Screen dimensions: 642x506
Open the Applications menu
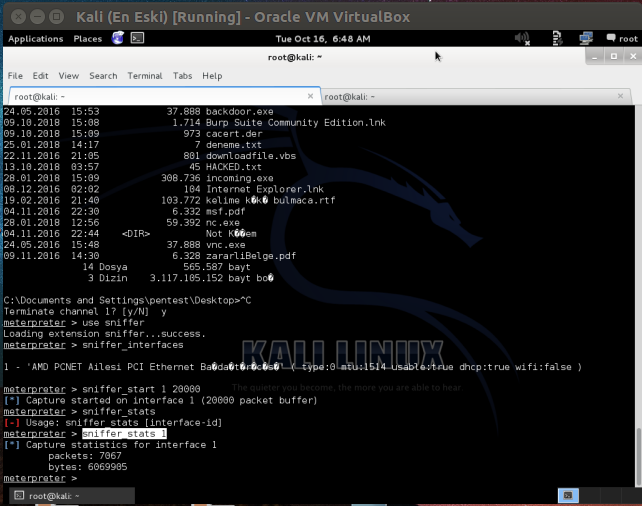tap(36, 39)
